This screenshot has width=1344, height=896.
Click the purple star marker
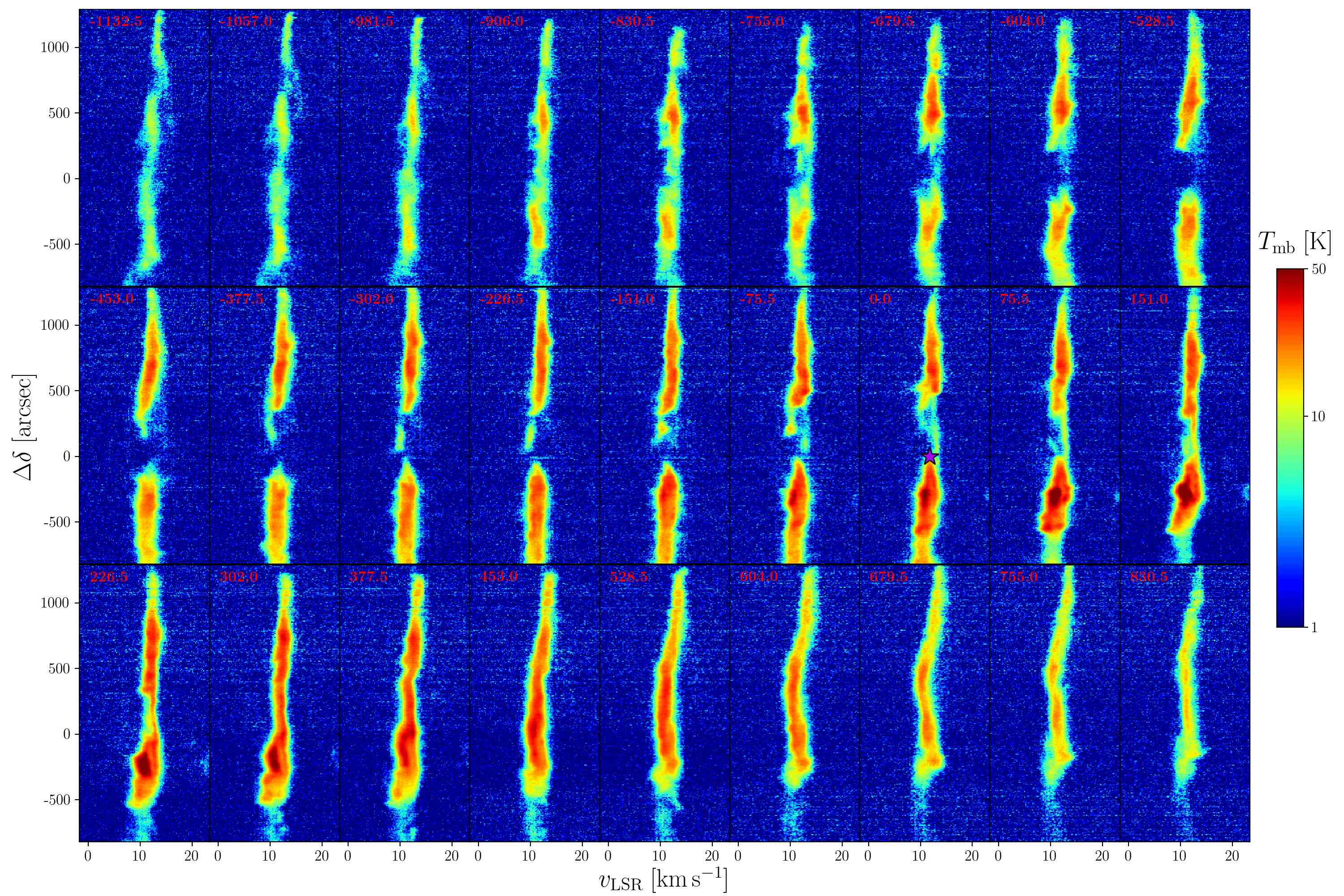coord(930,457)
